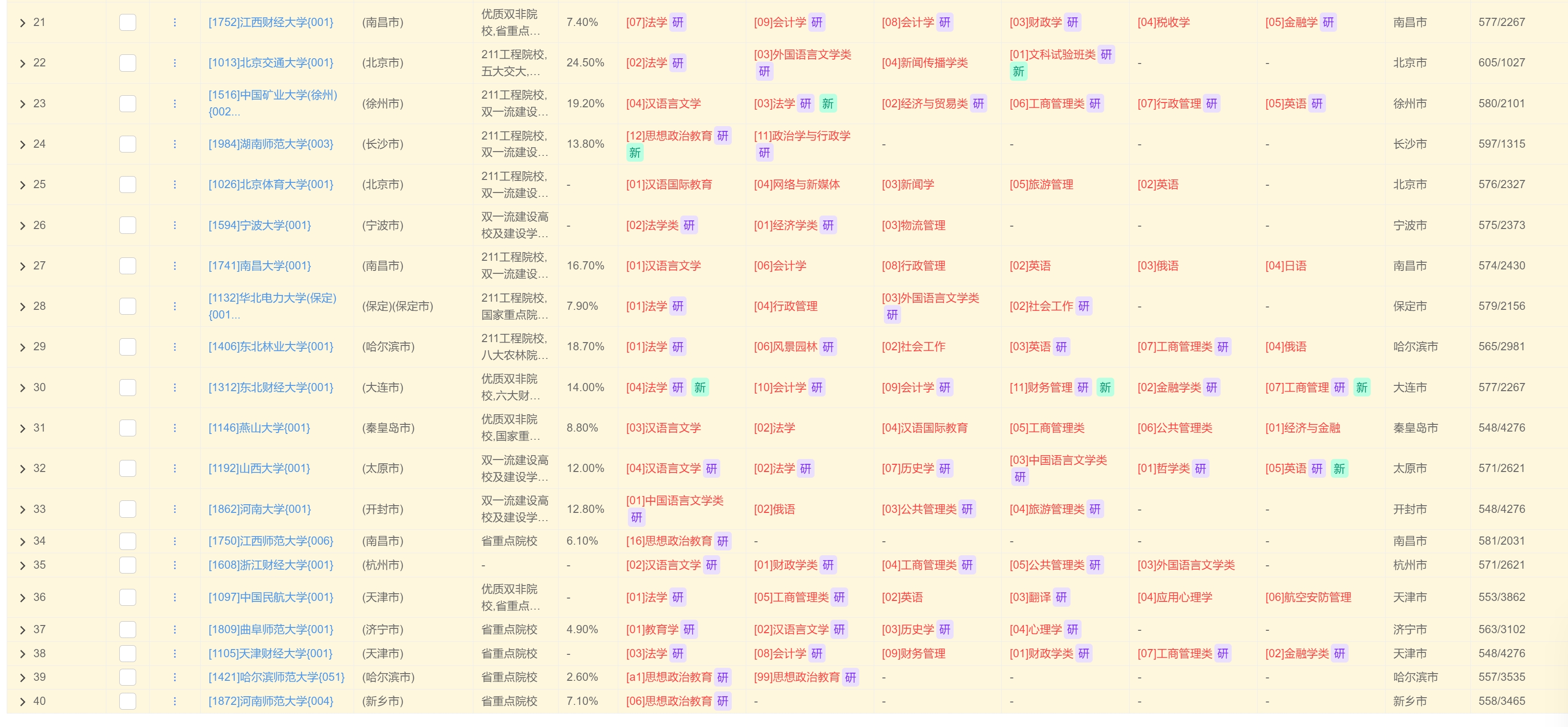Screen dimensions: 1568x727
Task: Open the [1752]江西财经大学{001} link
Action: (271, 23)
